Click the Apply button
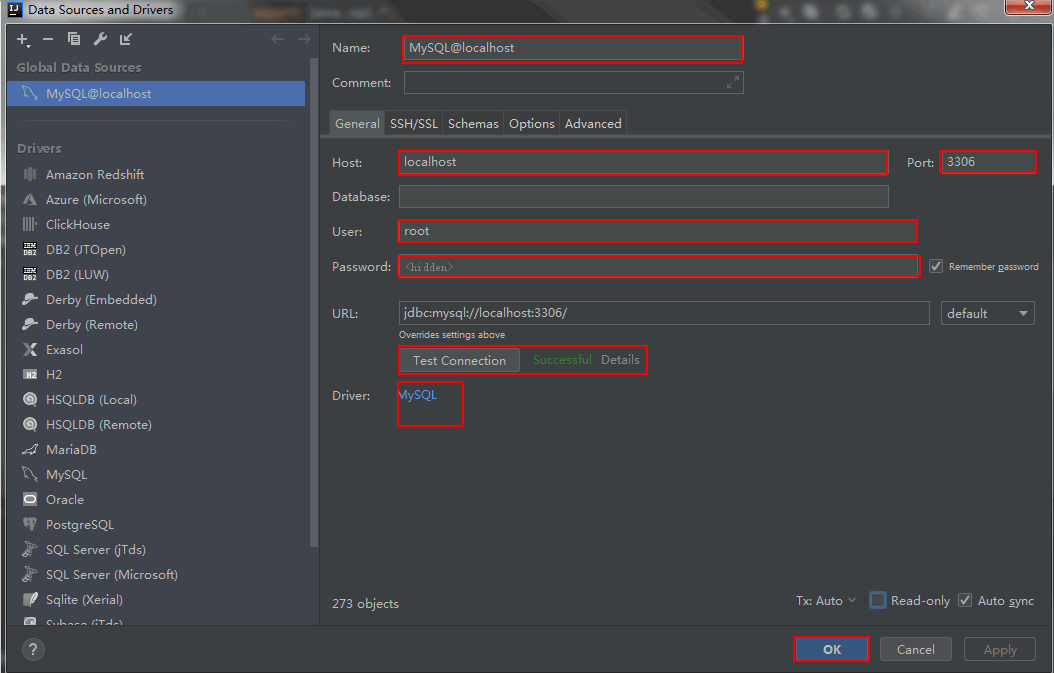The width and height of the screenshot is (1054, 673). pyautogui.click(x=1000, y=649)
